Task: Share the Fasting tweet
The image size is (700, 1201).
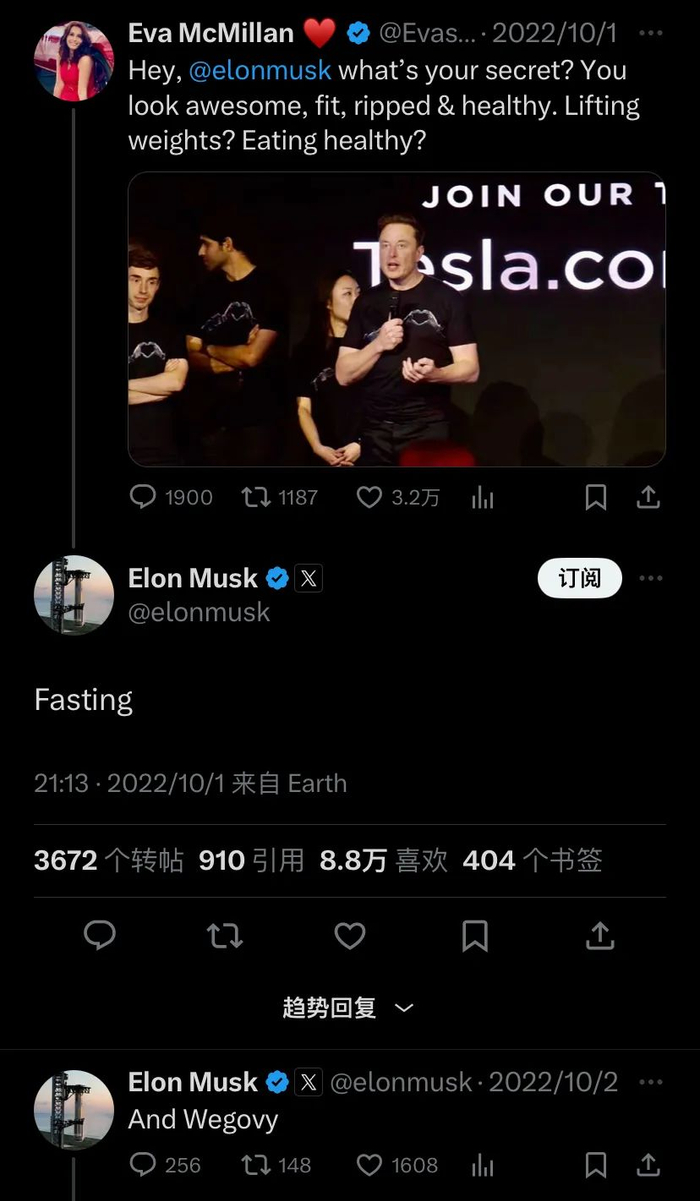Action: click(x=599, y=935)
